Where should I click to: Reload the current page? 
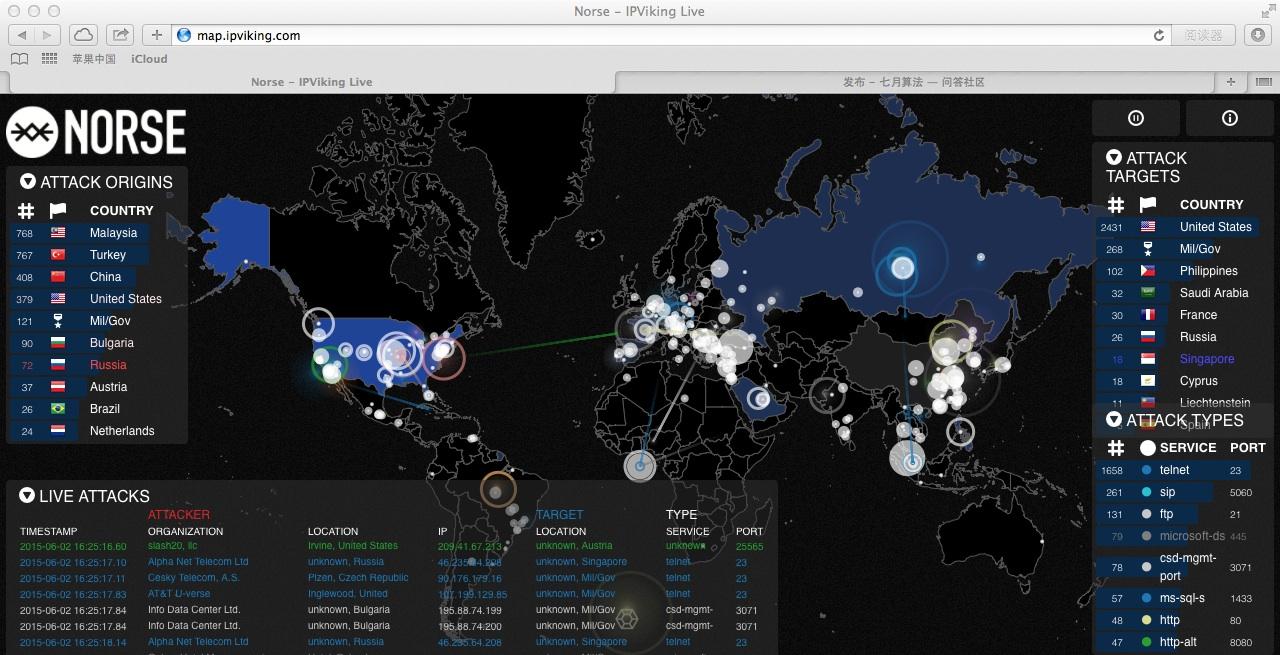tap(1159, 35)
